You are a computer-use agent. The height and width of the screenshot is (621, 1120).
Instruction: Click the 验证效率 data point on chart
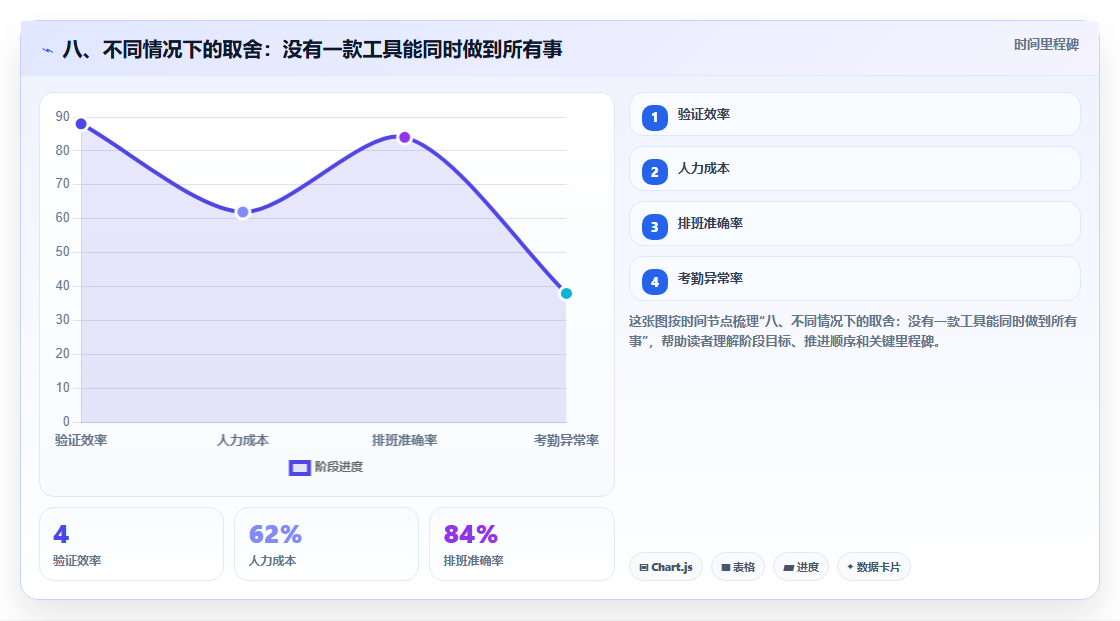click(x=81, y=124)
